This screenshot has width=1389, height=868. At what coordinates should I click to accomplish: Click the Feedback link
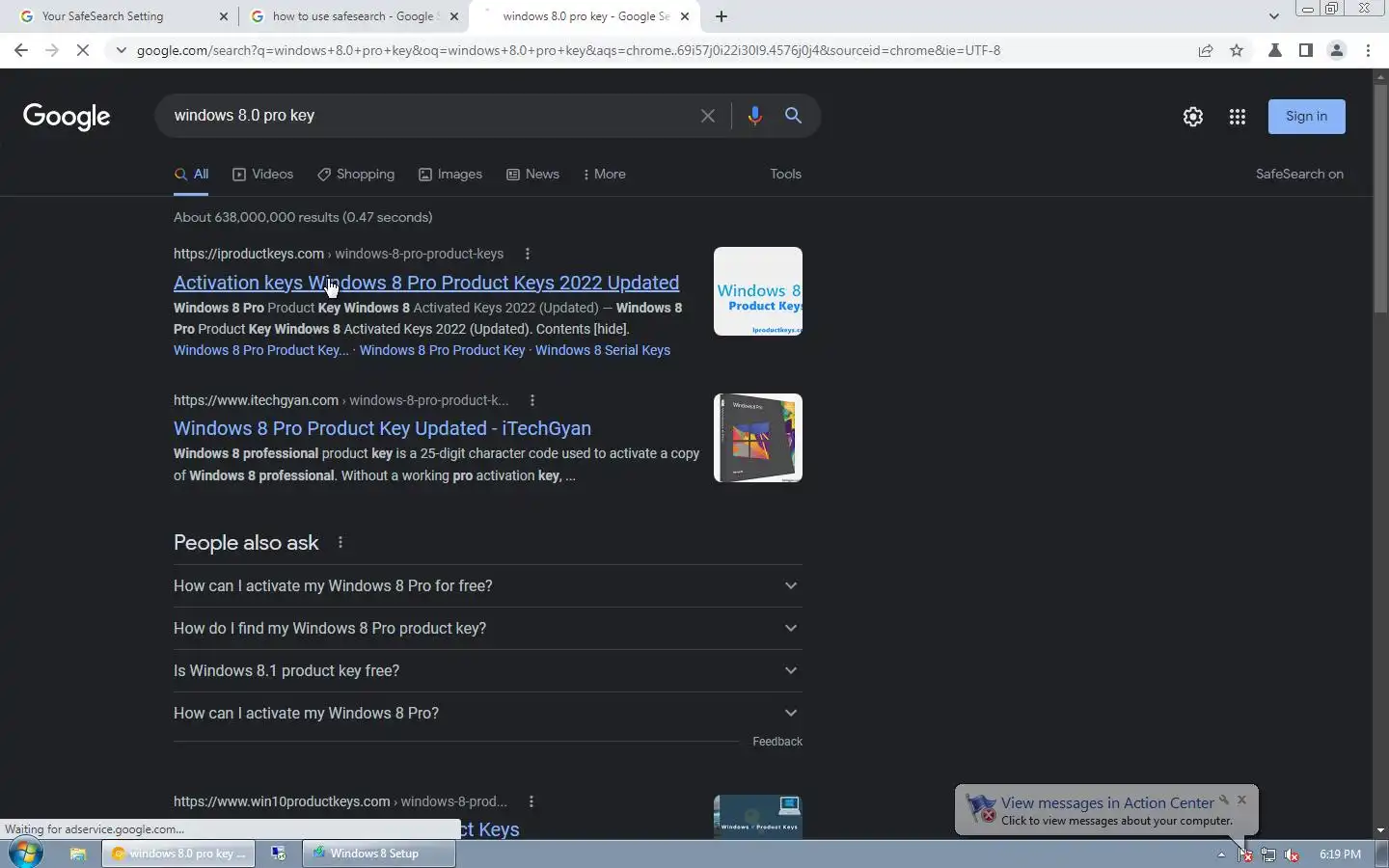tap(777, 742)
